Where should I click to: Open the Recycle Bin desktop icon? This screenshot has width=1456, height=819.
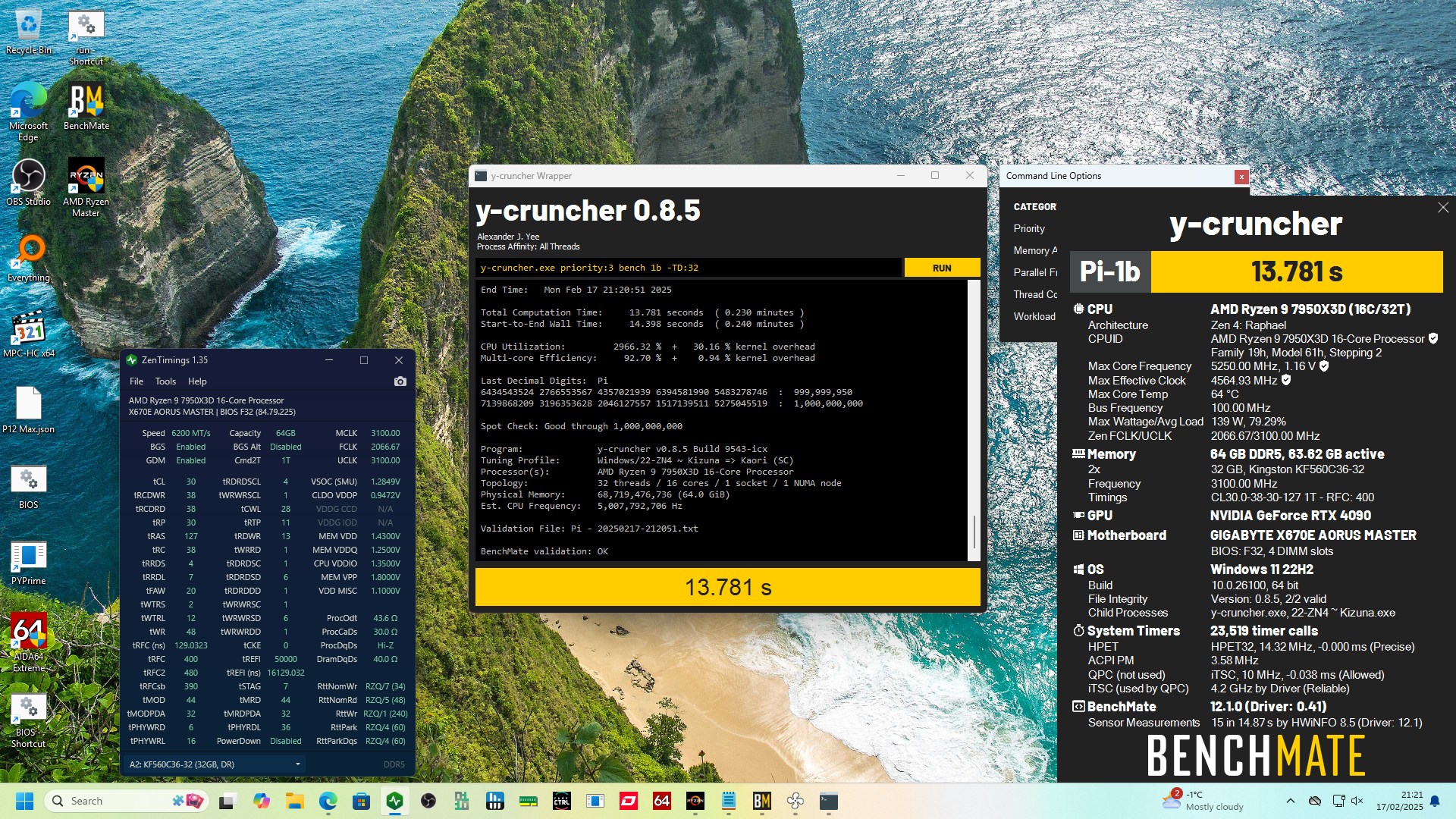click(x=28, y=33)
